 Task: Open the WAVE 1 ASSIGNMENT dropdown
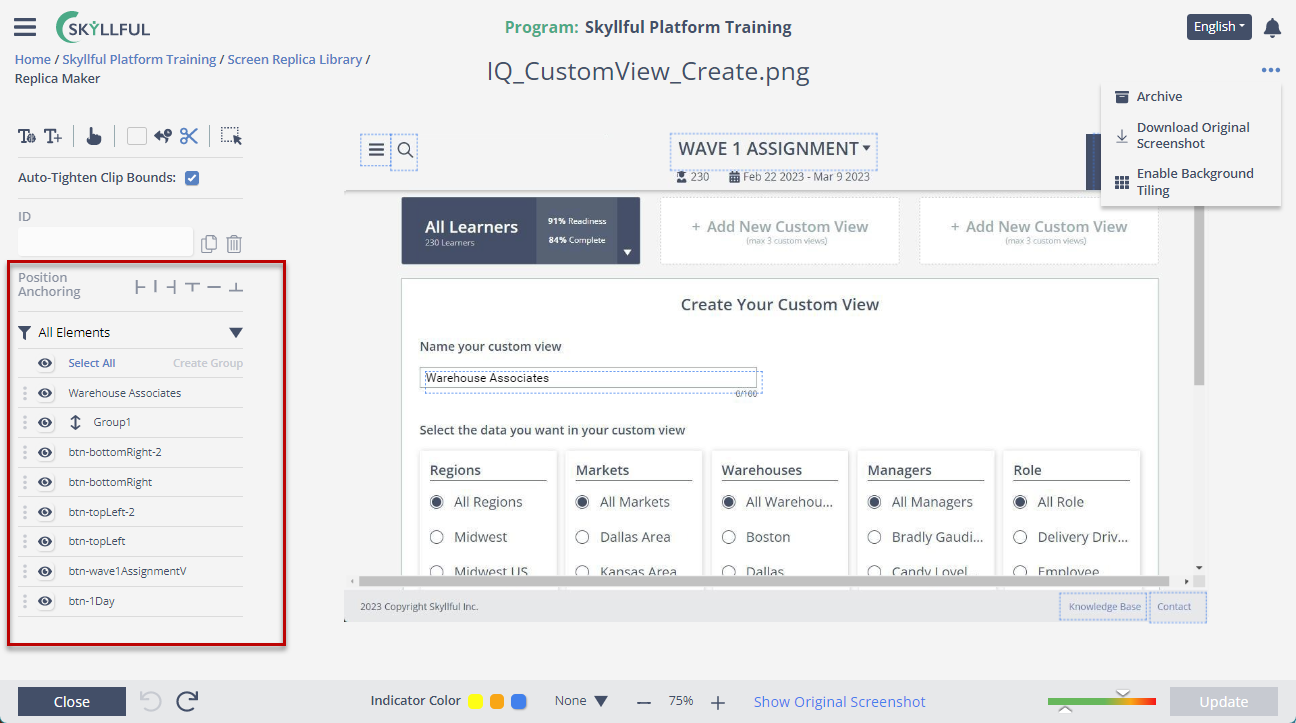pyautogui.click(x=774, y=149)
